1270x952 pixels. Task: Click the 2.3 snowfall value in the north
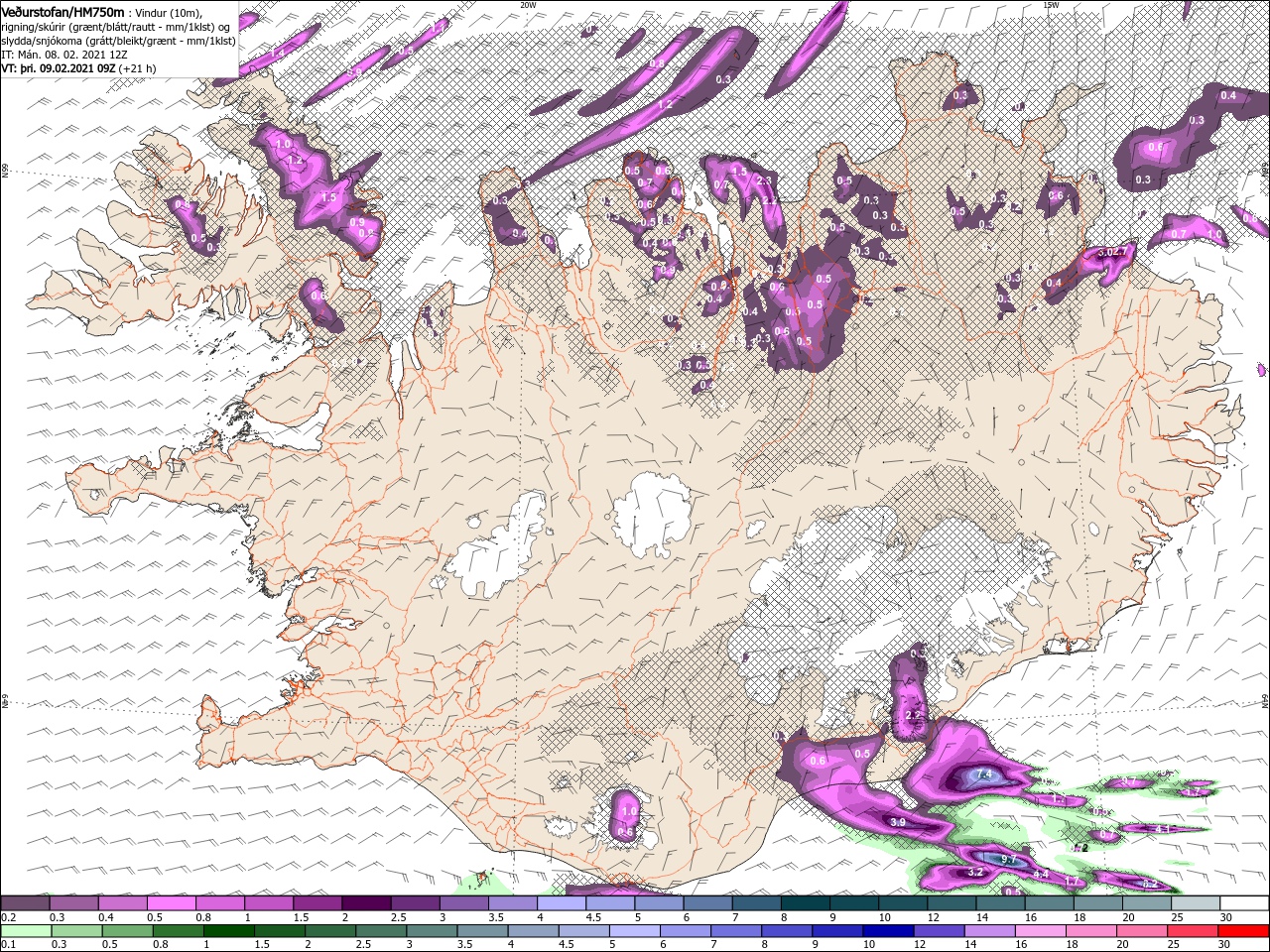[764, 180]
